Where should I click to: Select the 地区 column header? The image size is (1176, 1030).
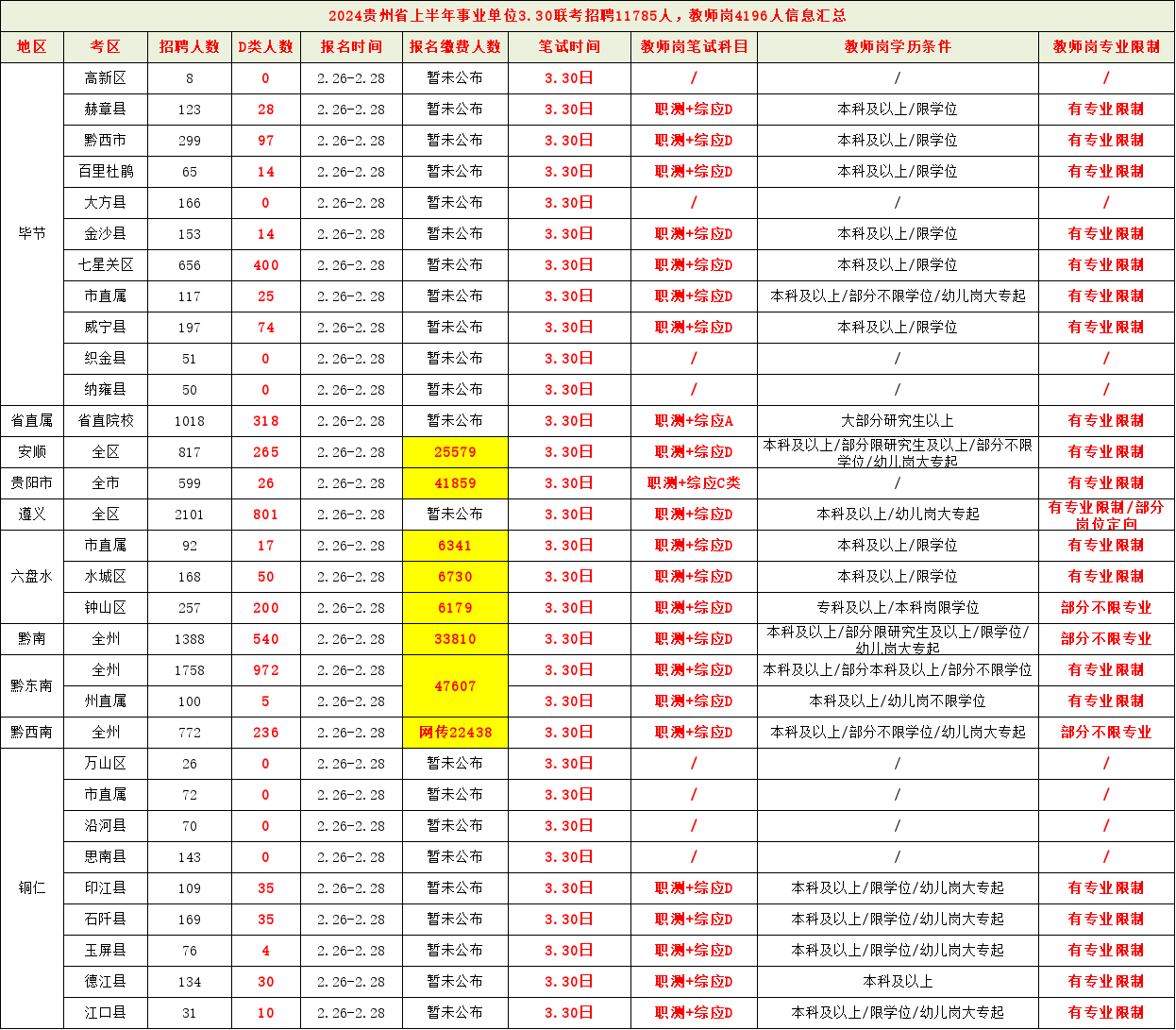click(x=32, y=46)
